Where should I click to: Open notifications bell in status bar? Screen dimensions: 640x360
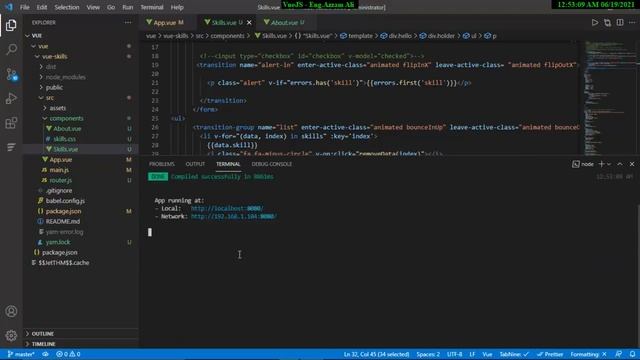pyautogui.click(x=632, y=354)
